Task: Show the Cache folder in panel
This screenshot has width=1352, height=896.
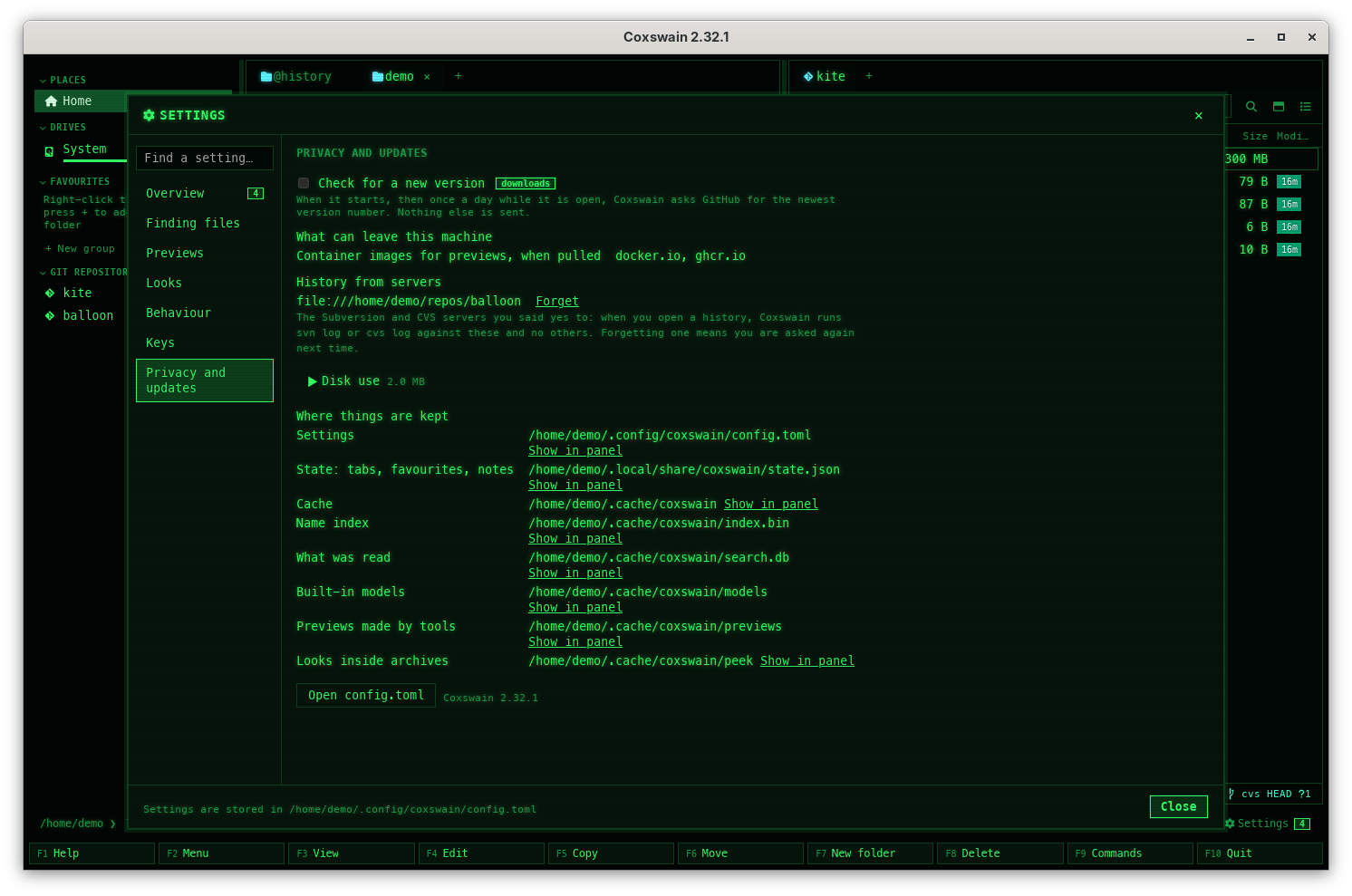Action: (x=771, y=505)
